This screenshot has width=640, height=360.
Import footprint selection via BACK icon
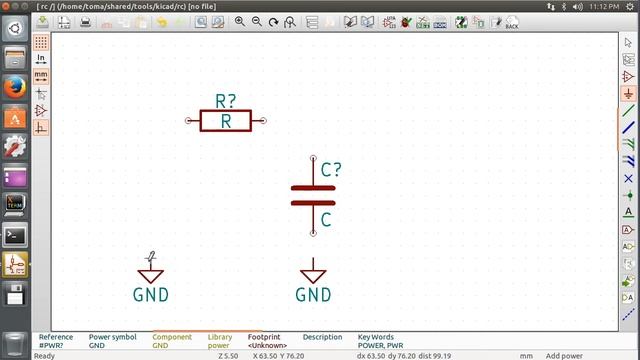click(512, 22)
